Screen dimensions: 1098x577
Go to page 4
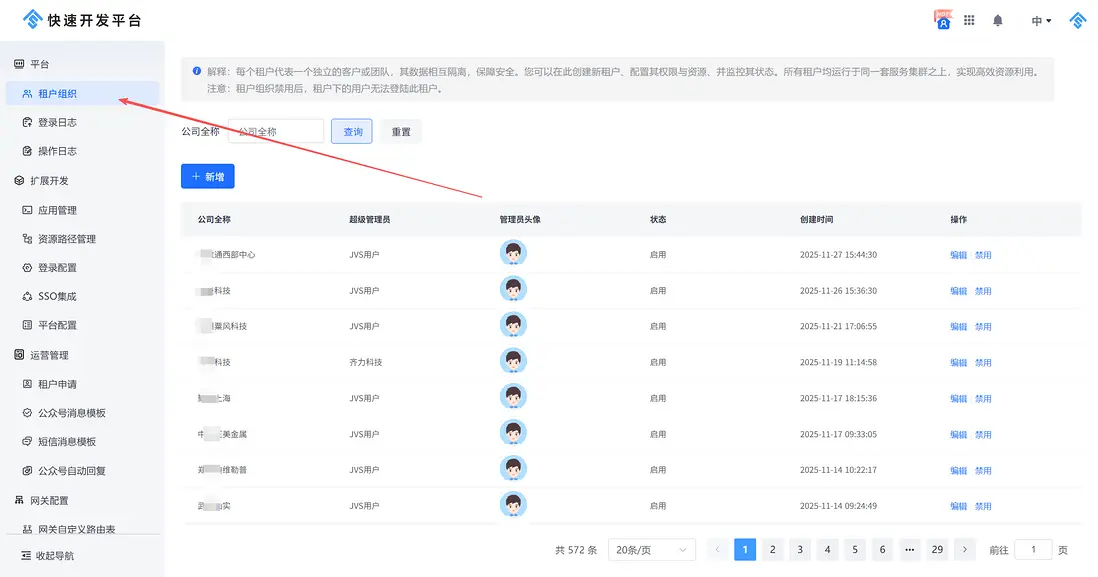tap(827, 550)
